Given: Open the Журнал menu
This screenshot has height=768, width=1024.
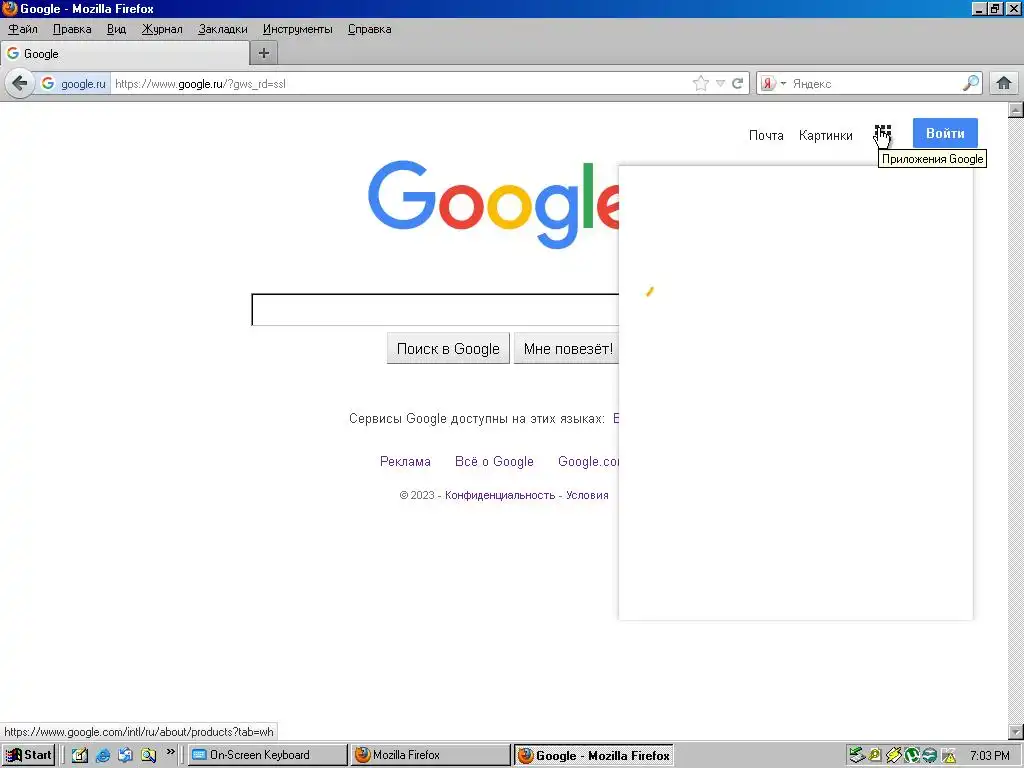Looking at the screenshot, I should click(162, 29).
